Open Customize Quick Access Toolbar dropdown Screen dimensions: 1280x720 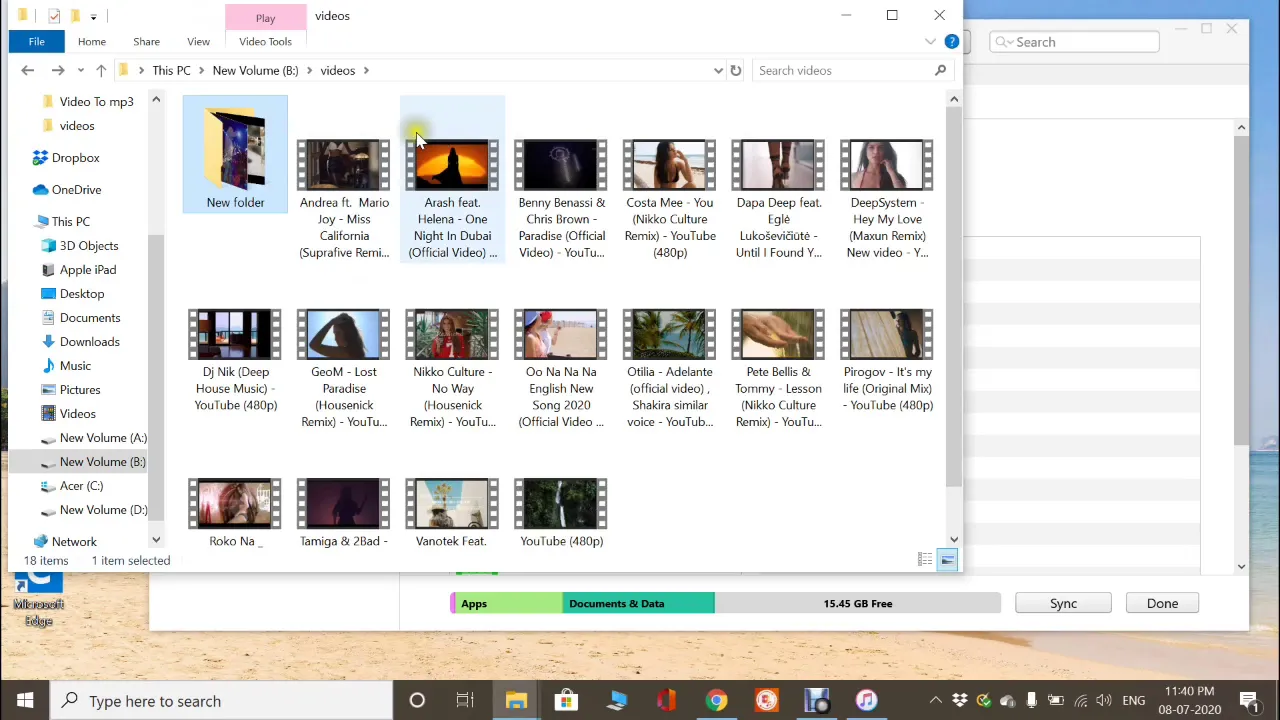pos(93,16)
